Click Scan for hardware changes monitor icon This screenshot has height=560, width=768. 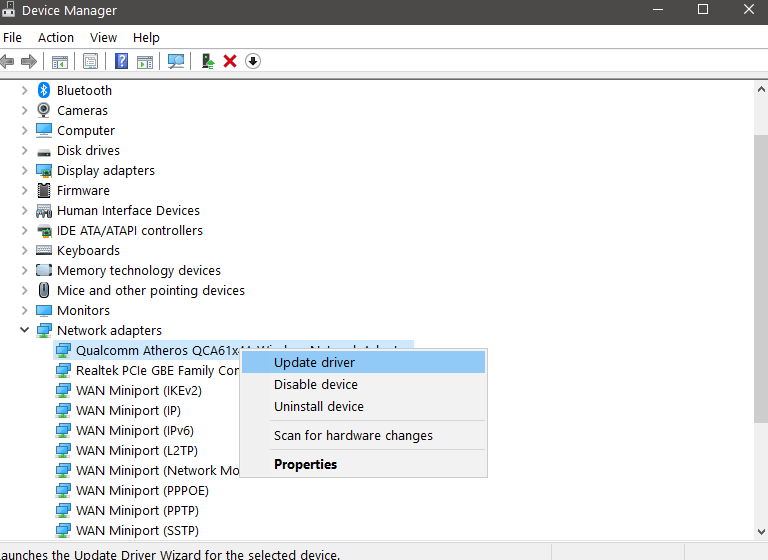point(176,61)
